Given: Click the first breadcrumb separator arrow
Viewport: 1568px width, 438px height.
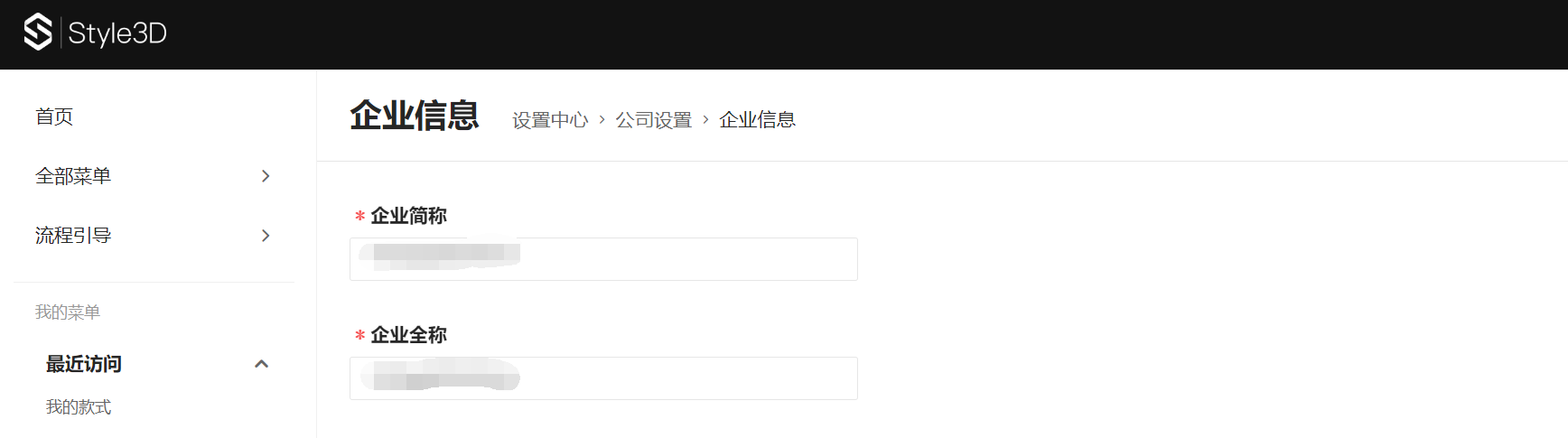Looking at the screenshot, I should pyautogui.click(x=602, y=119).
